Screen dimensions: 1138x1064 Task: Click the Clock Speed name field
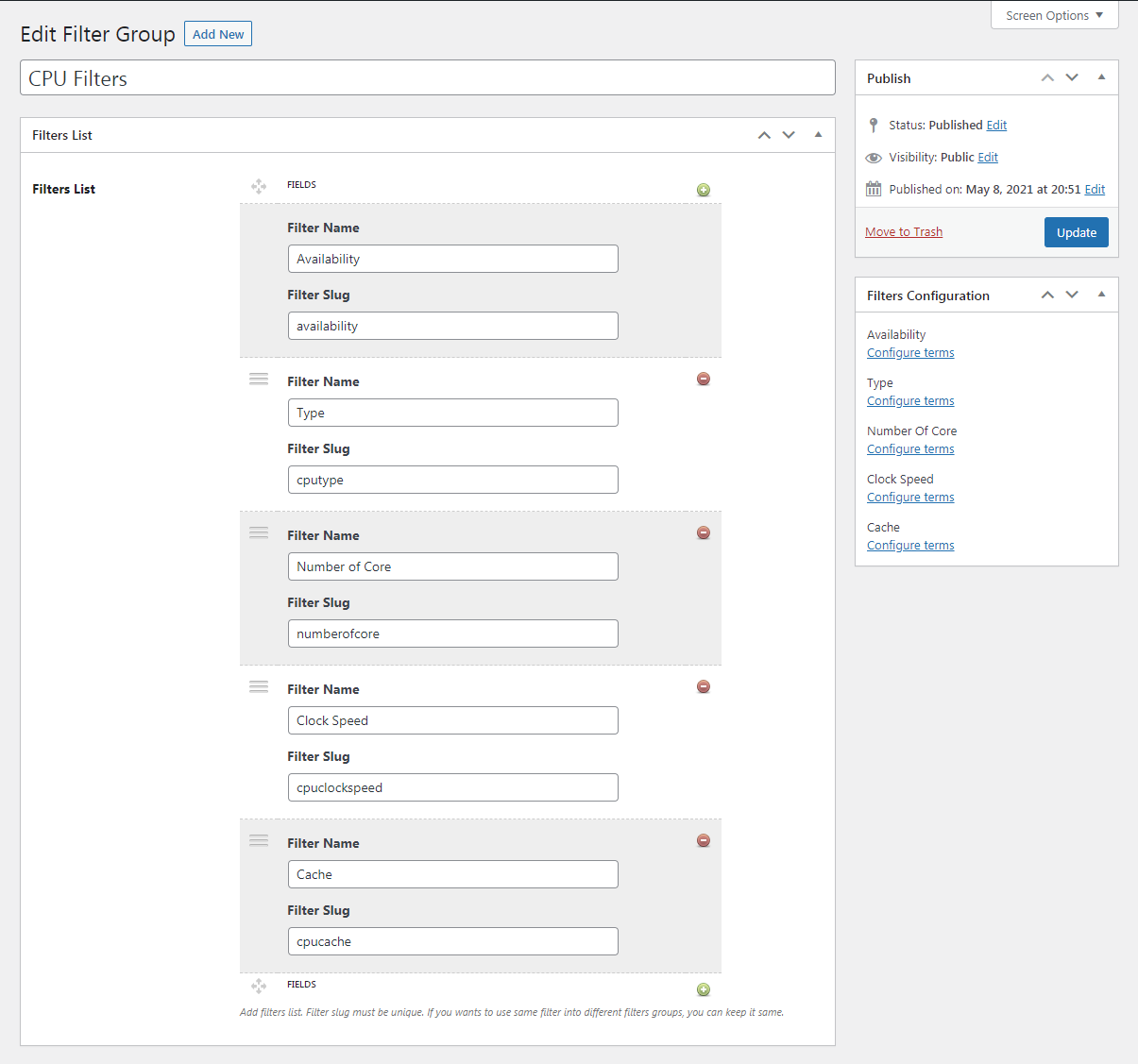pos(453,720)
